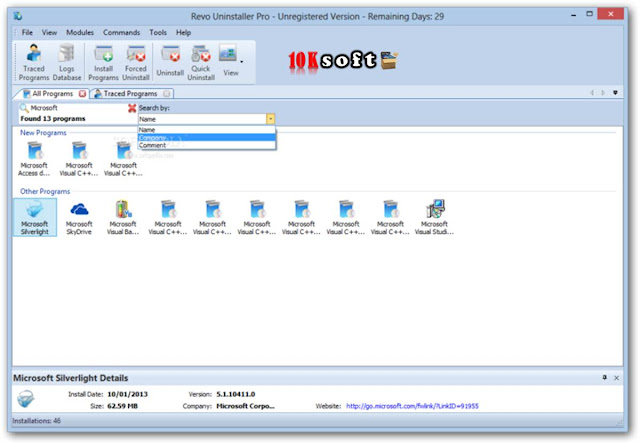The width and height of the screenshot is (640, 444).
Task: Click the version value 5.1.10411.0
Action: pyautogui.click(x=236, y=394)
